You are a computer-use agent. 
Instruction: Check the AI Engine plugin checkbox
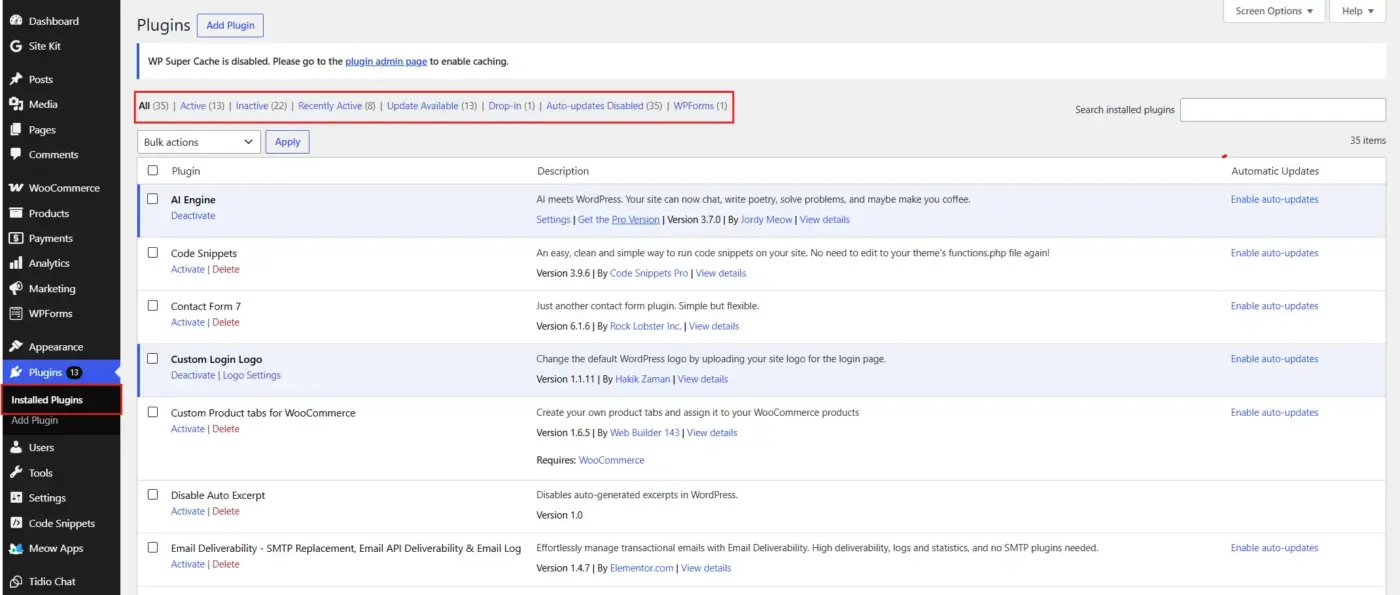tap(153, 199)
